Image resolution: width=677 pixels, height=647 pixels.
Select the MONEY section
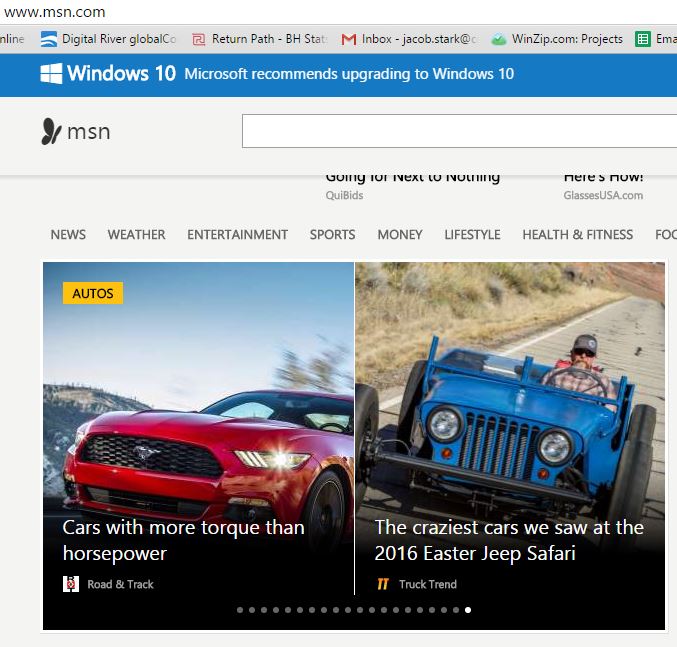coord(400,234)
